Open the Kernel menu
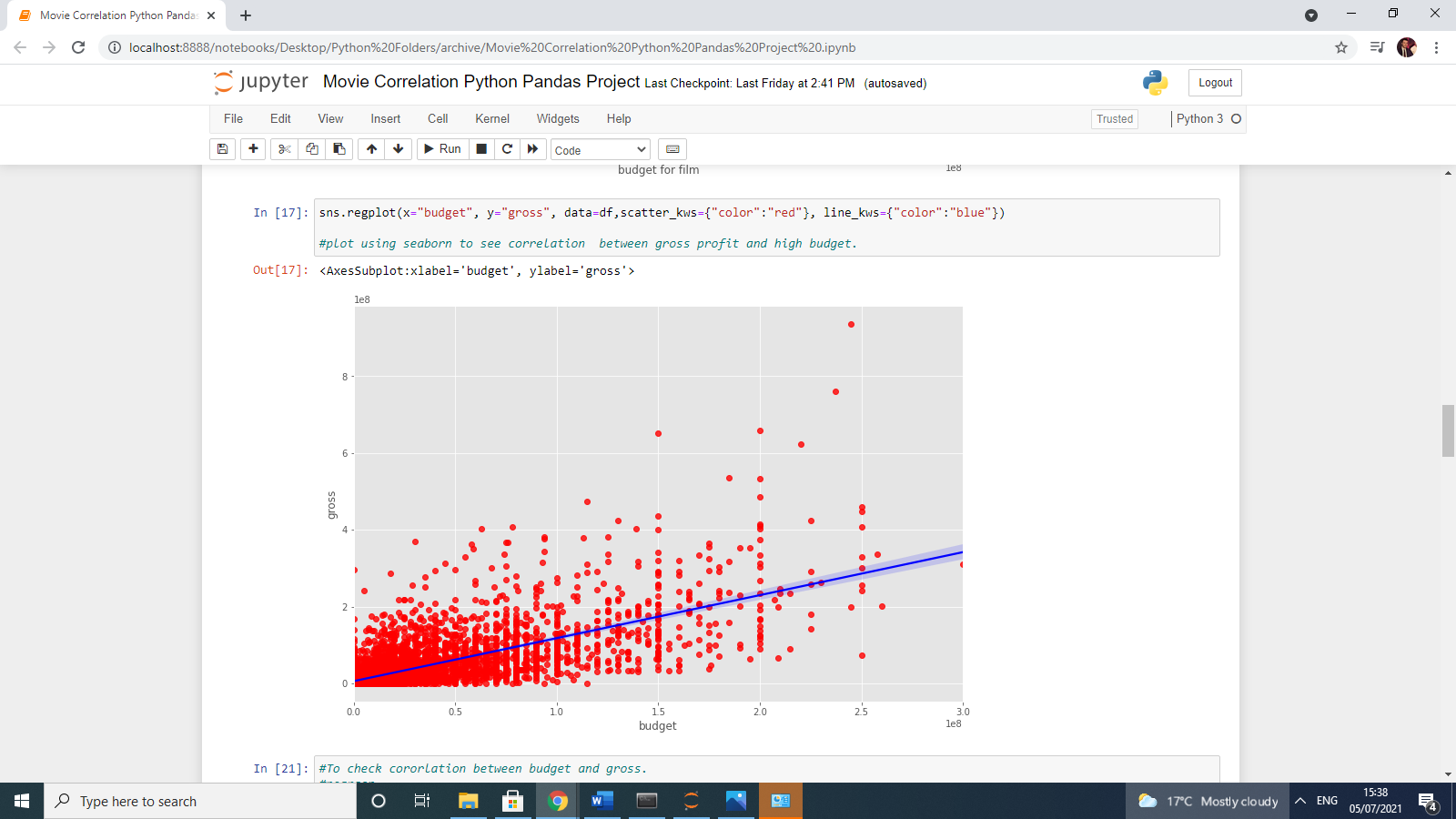Image resolution: width=1456 pixels, height=819 pixels. [491, 118]
